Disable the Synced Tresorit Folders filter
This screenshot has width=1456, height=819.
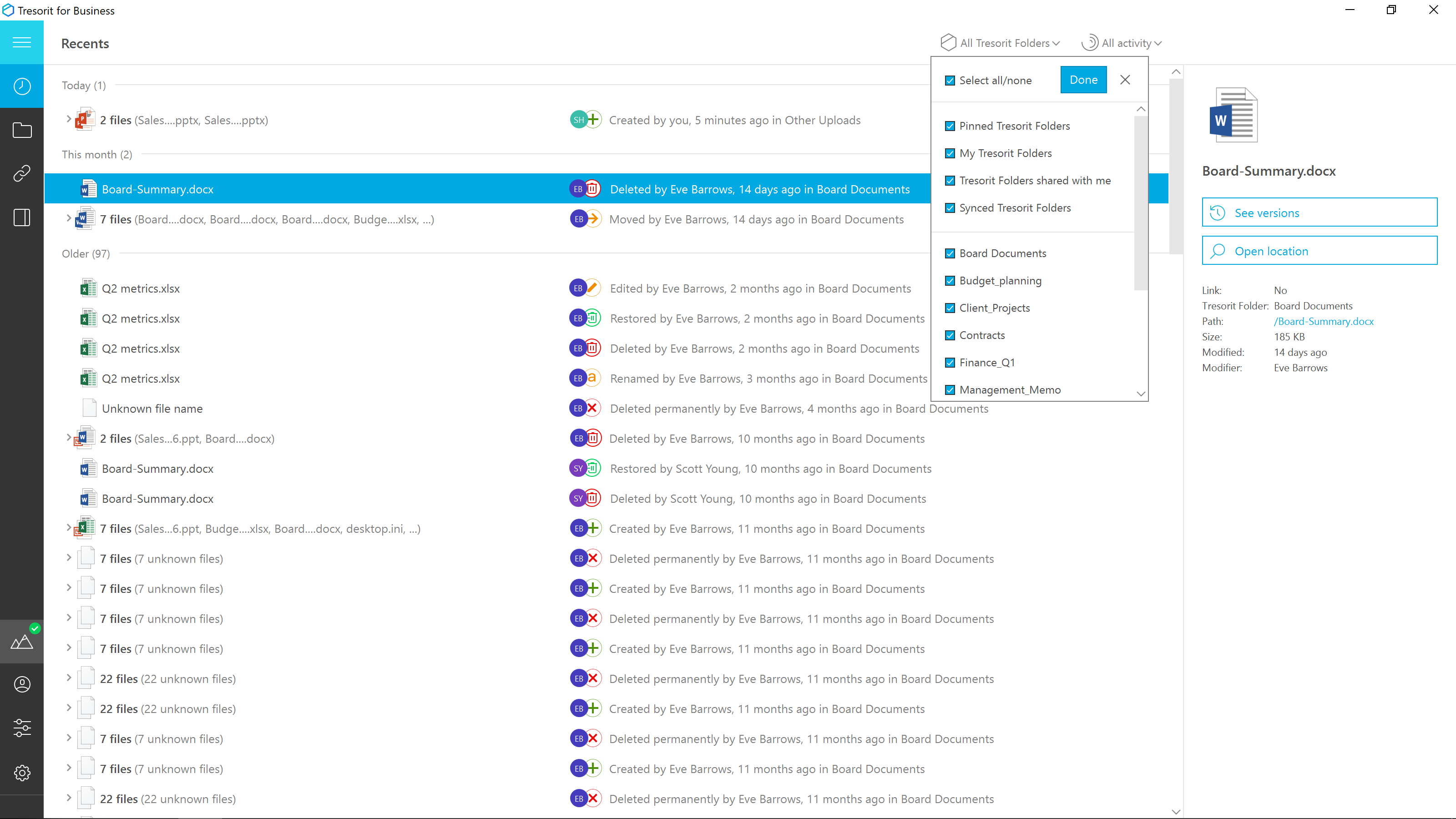click(950, 207)
